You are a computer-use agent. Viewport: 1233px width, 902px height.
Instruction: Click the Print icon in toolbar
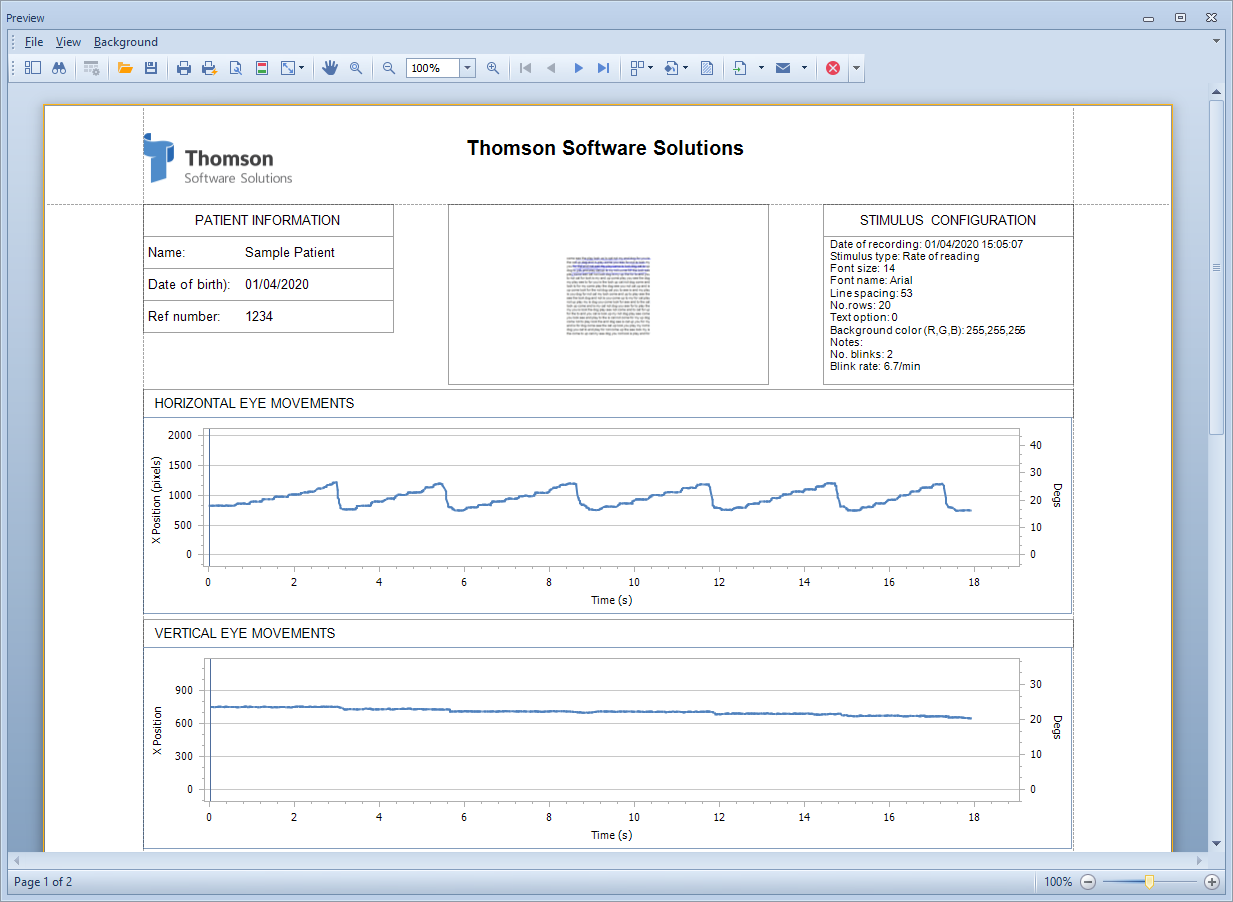(x=184, y=68)
